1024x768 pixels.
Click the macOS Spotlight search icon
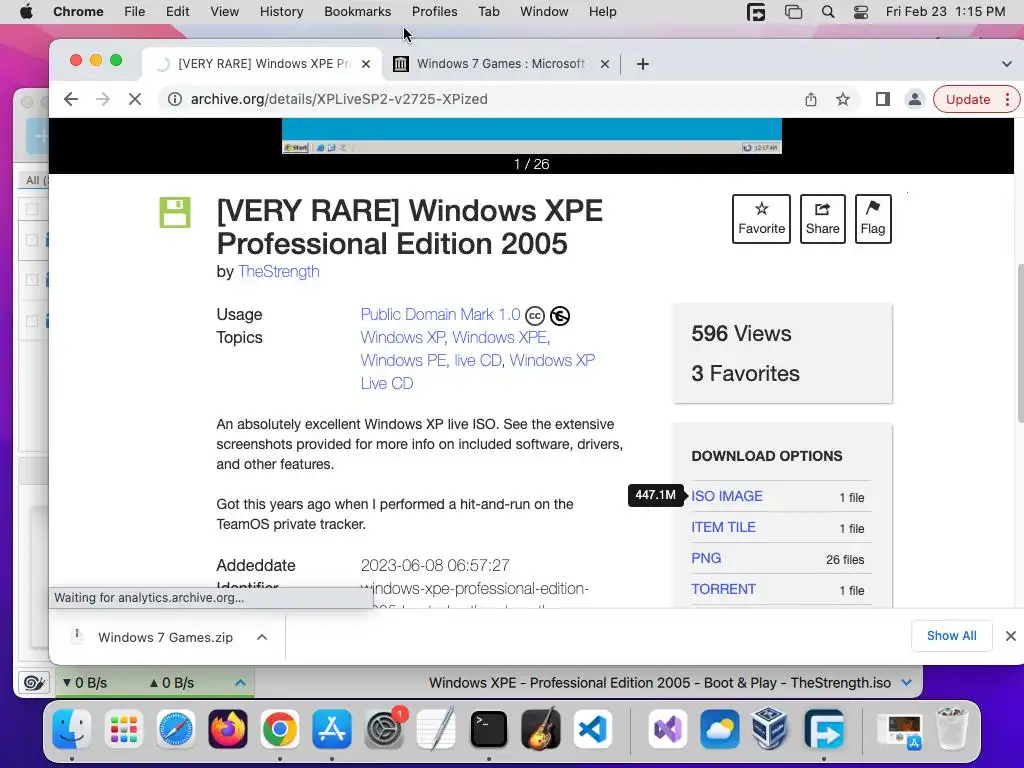(827, 12)
